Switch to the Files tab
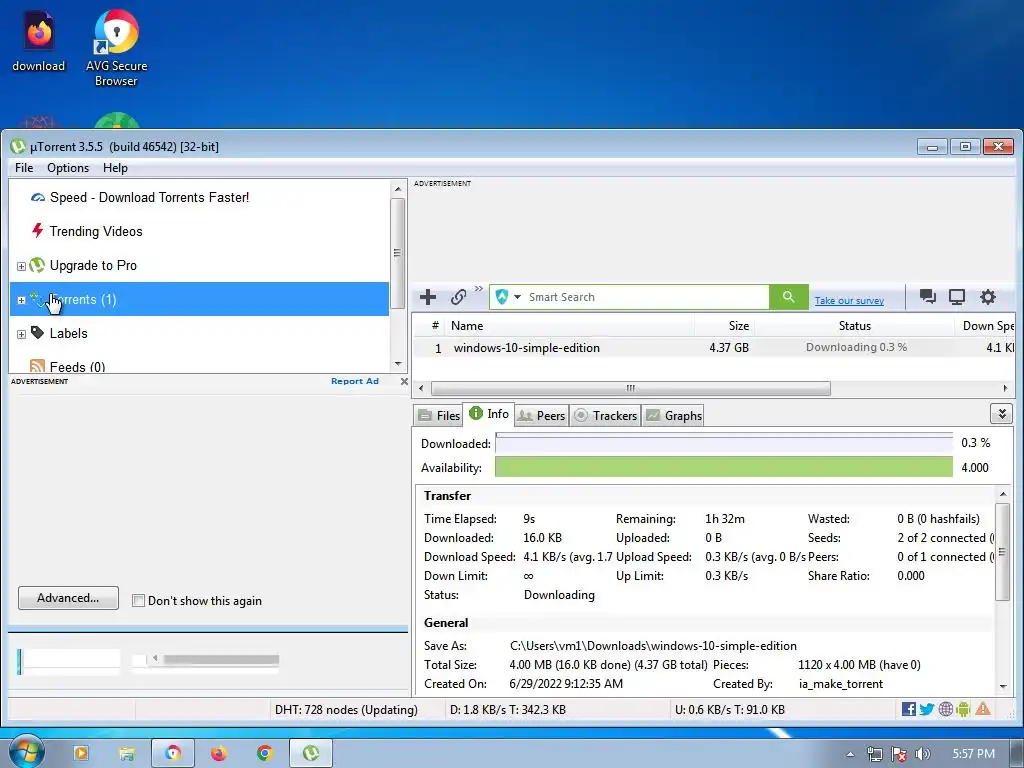1024x768 pixels. pyautogui.click(x=439, y=415)
